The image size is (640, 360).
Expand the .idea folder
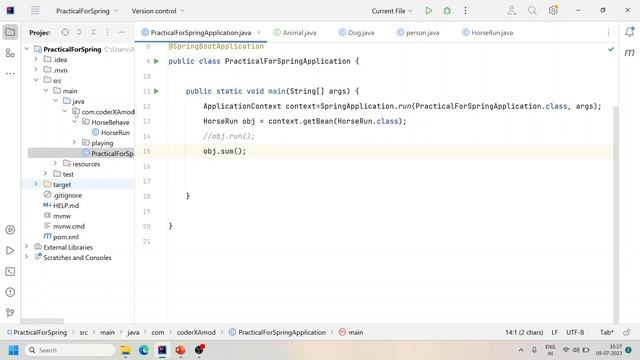point(36,60)
